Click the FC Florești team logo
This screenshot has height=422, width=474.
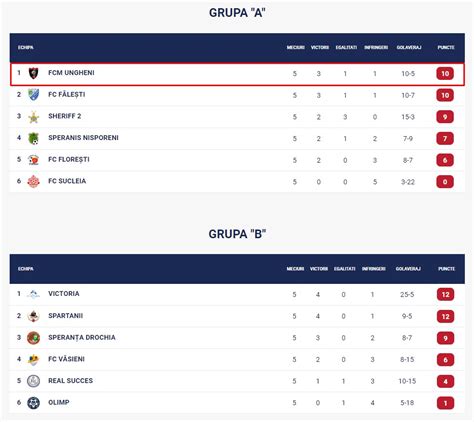pos(33,160)
